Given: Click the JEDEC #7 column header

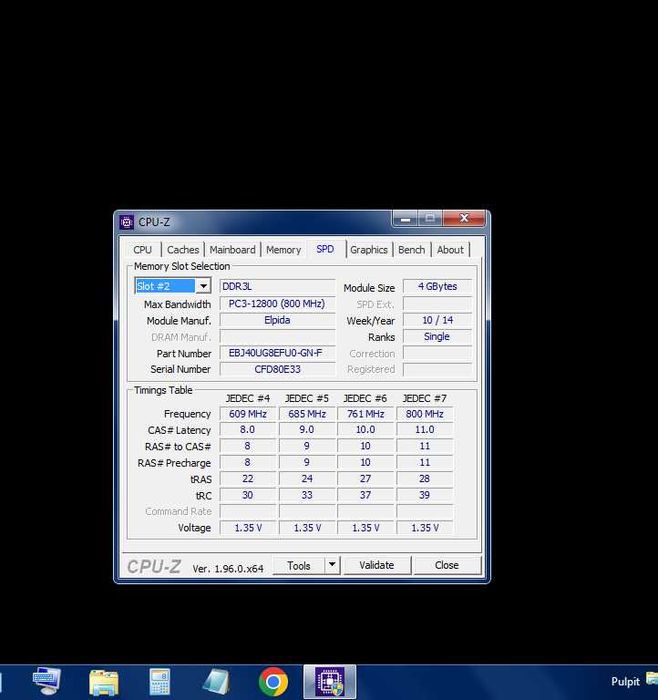Looking at the screenshot, I should [x=425, y=398].
